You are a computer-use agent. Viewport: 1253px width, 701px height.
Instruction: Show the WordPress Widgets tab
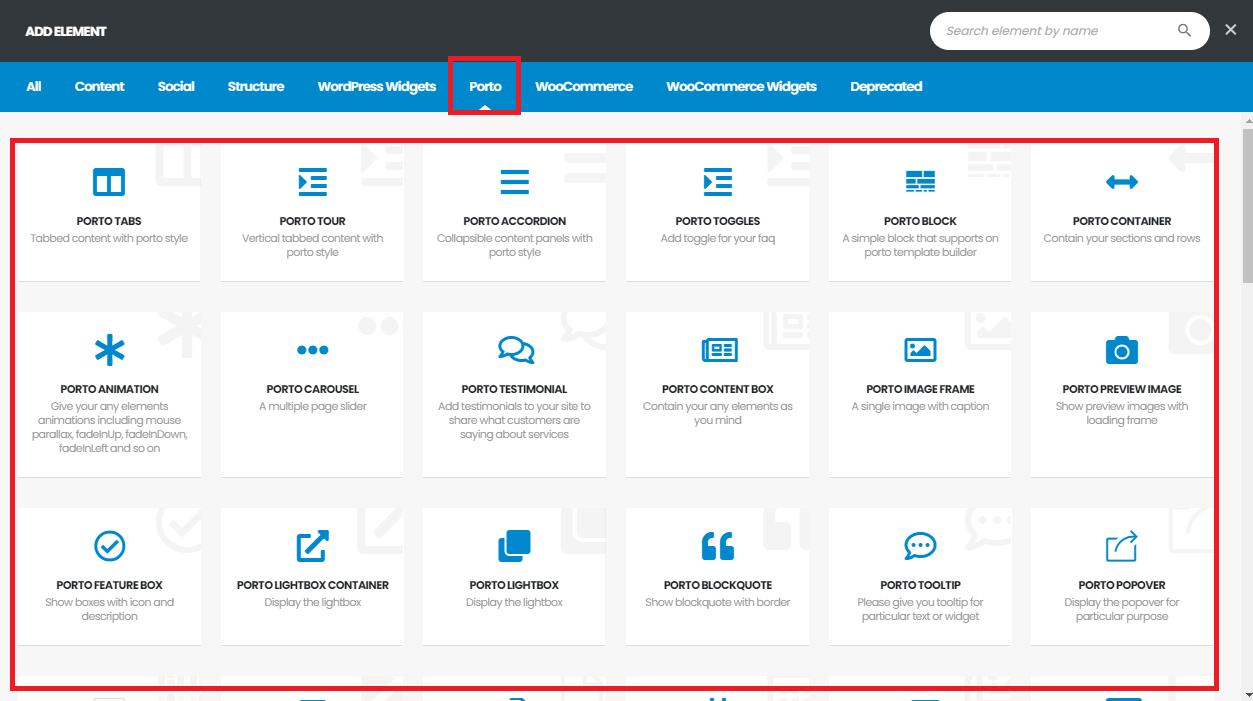pos(377,86)
